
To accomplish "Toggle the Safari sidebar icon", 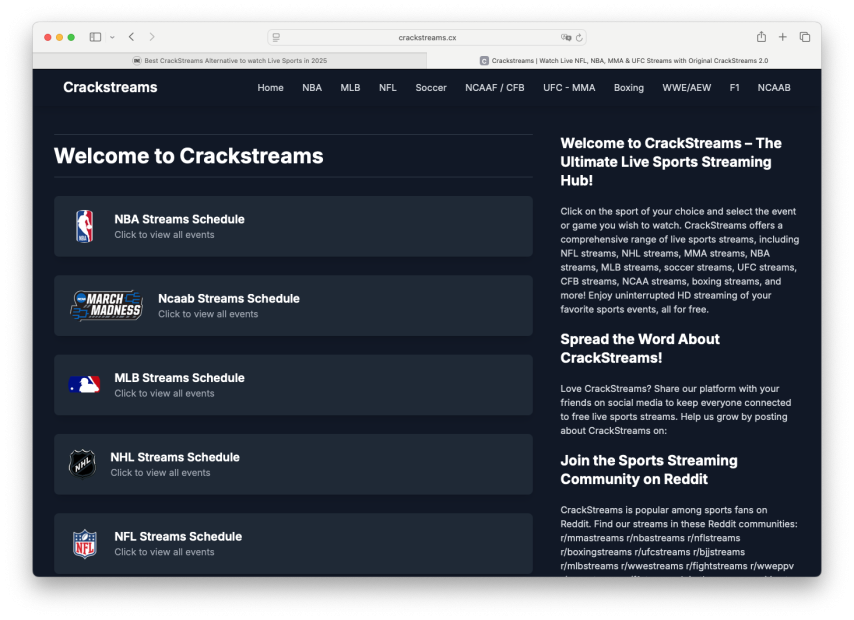I will click(95, 37).
